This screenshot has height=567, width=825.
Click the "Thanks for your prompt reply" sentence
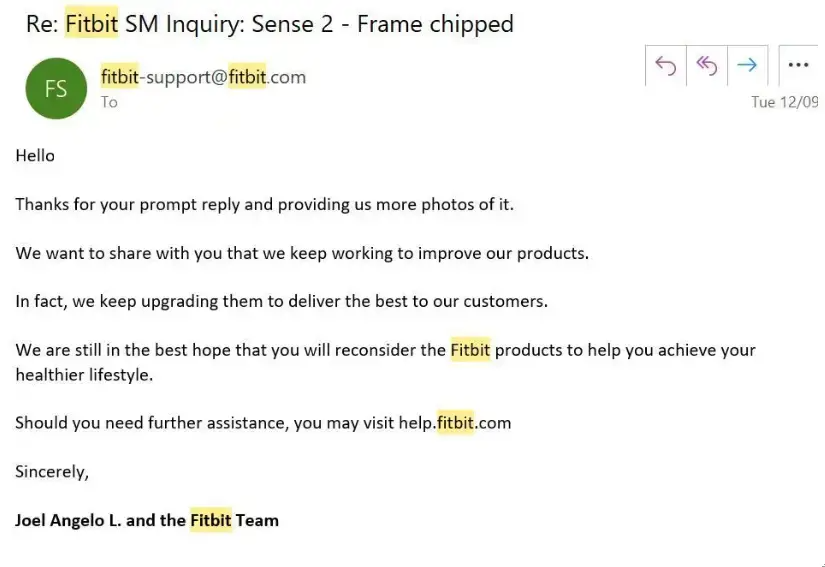(x=264, y=205)
